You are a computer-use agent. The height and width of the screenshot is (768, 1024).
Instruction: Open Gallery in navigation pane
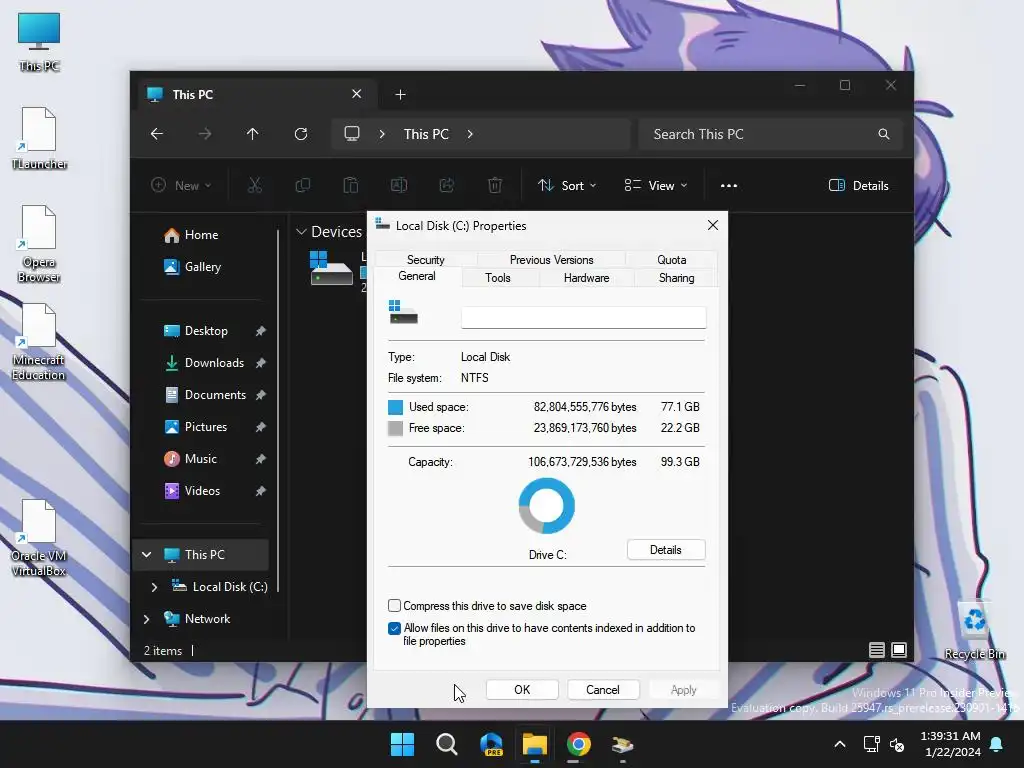pyautogui.click(x=202, y=266)
